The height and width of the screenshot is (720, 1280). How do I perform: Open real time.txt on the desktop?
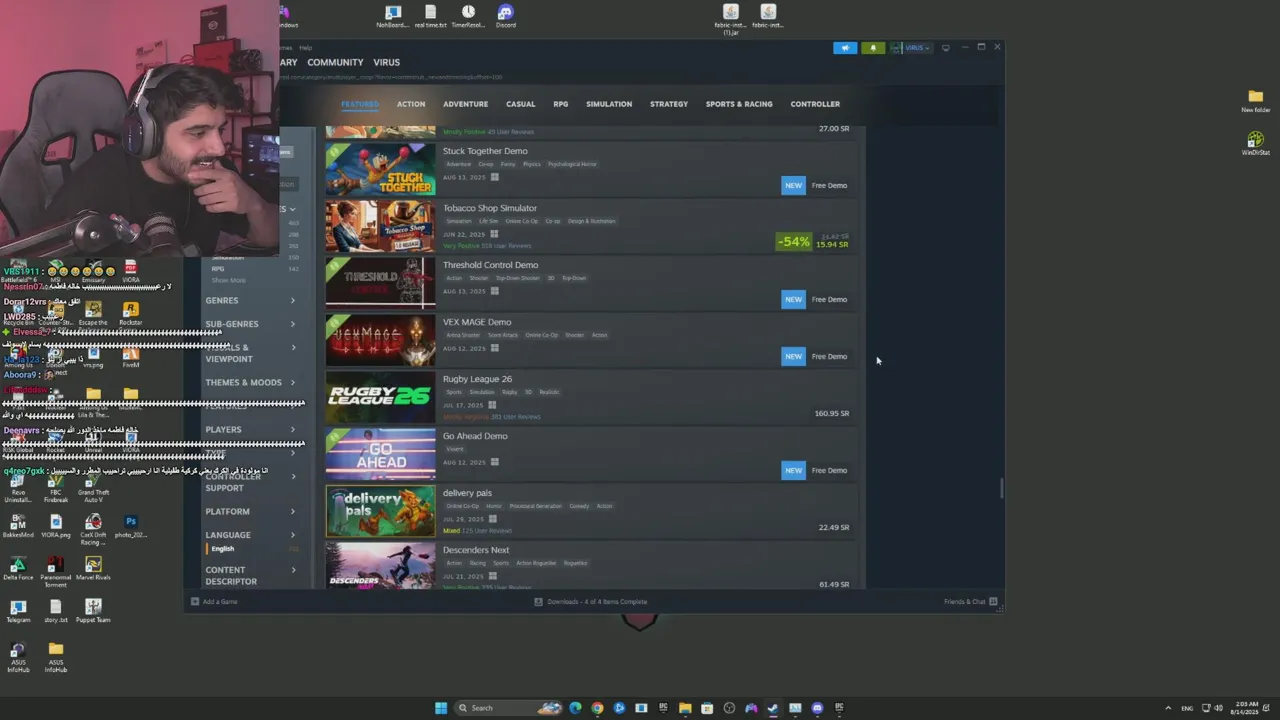point(430,17)
